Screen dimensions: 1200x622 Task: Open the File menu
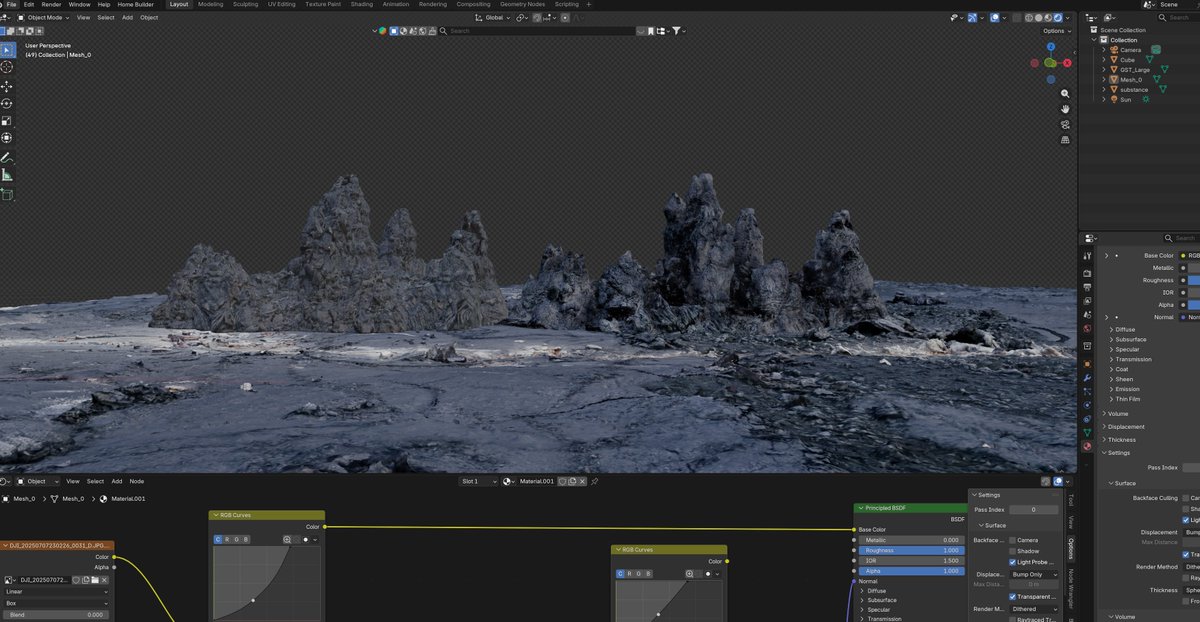(12, 4)
